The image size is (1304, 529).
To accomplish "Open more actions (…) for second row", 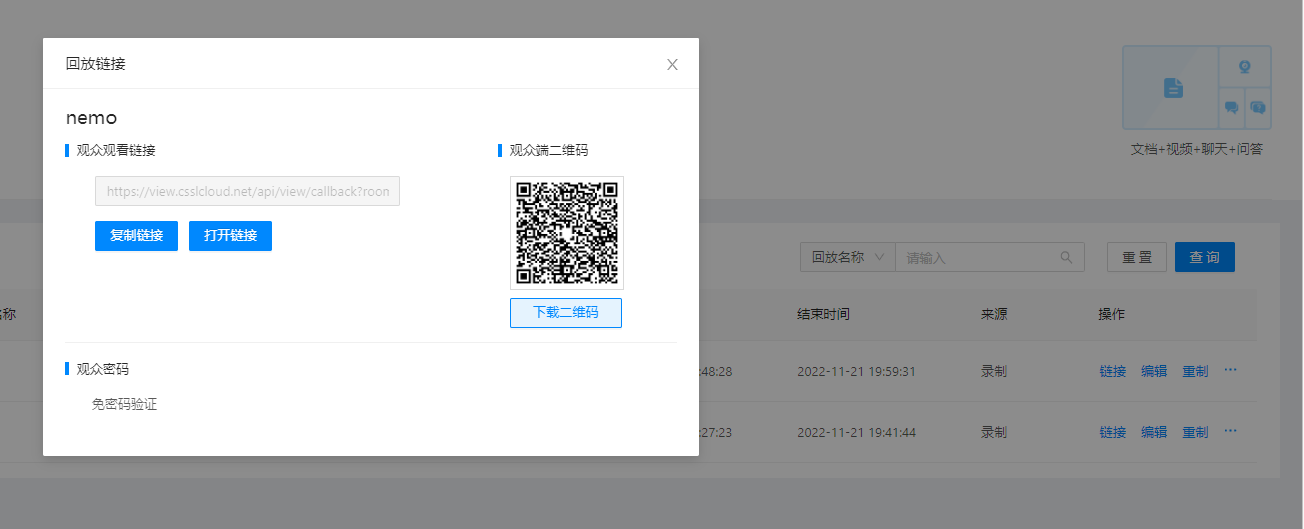I will (x=1230, y=431).
